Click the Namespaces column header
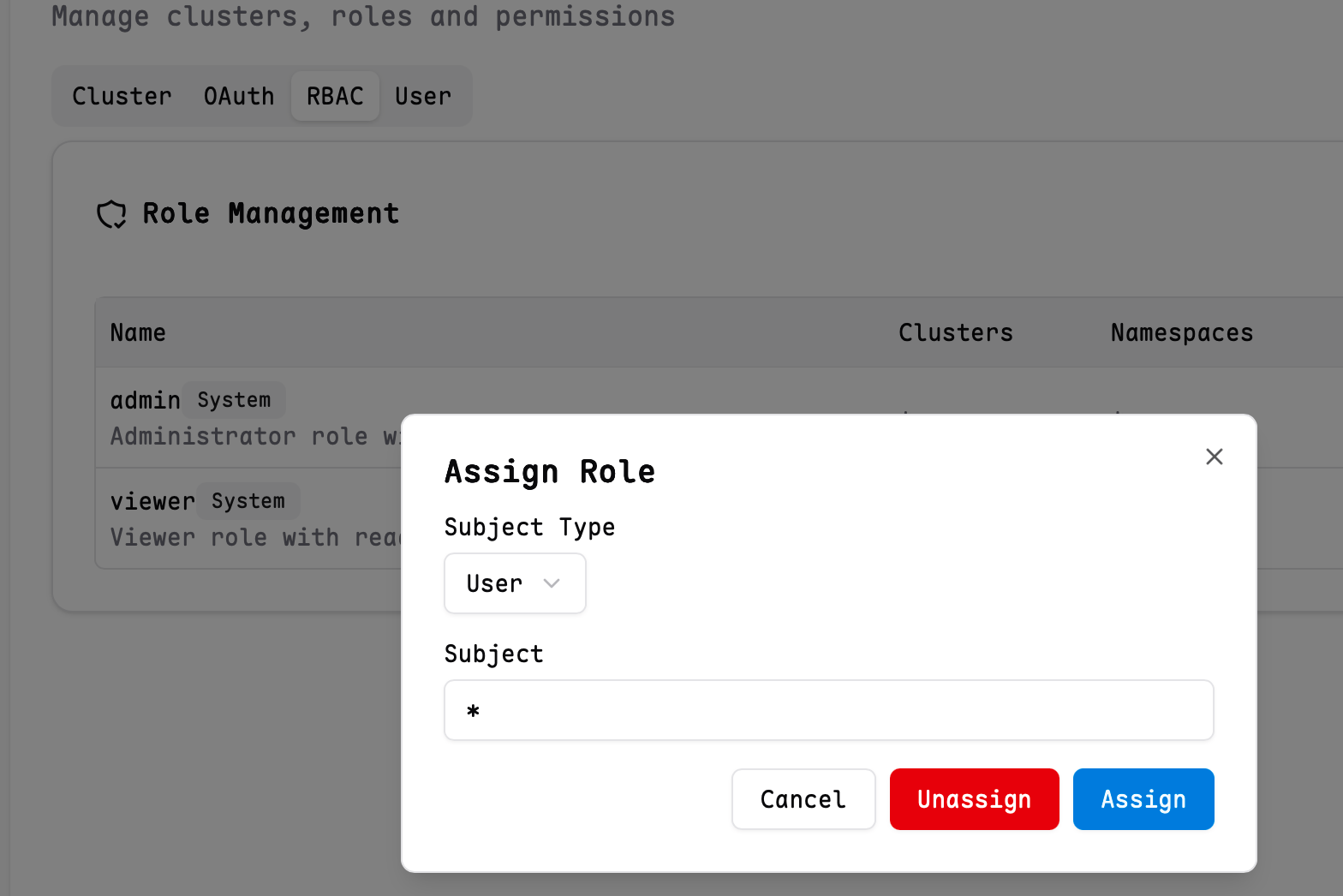The image size is (1343, 896). [x=1181, y=332]
